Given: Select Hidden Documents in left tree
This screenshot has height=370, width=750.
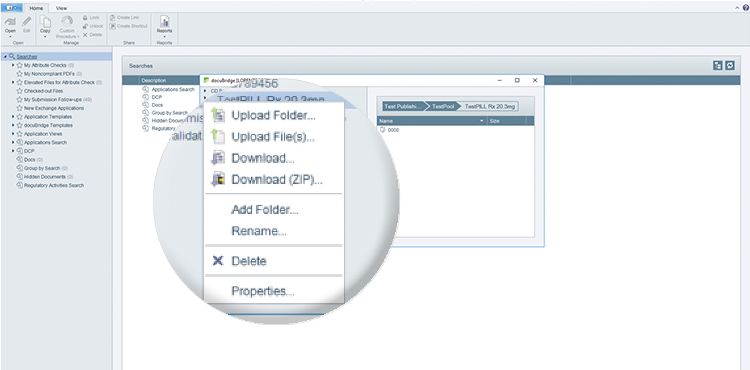Looking at the screenshot, I should pyautogui.click(x=44, y=177).
